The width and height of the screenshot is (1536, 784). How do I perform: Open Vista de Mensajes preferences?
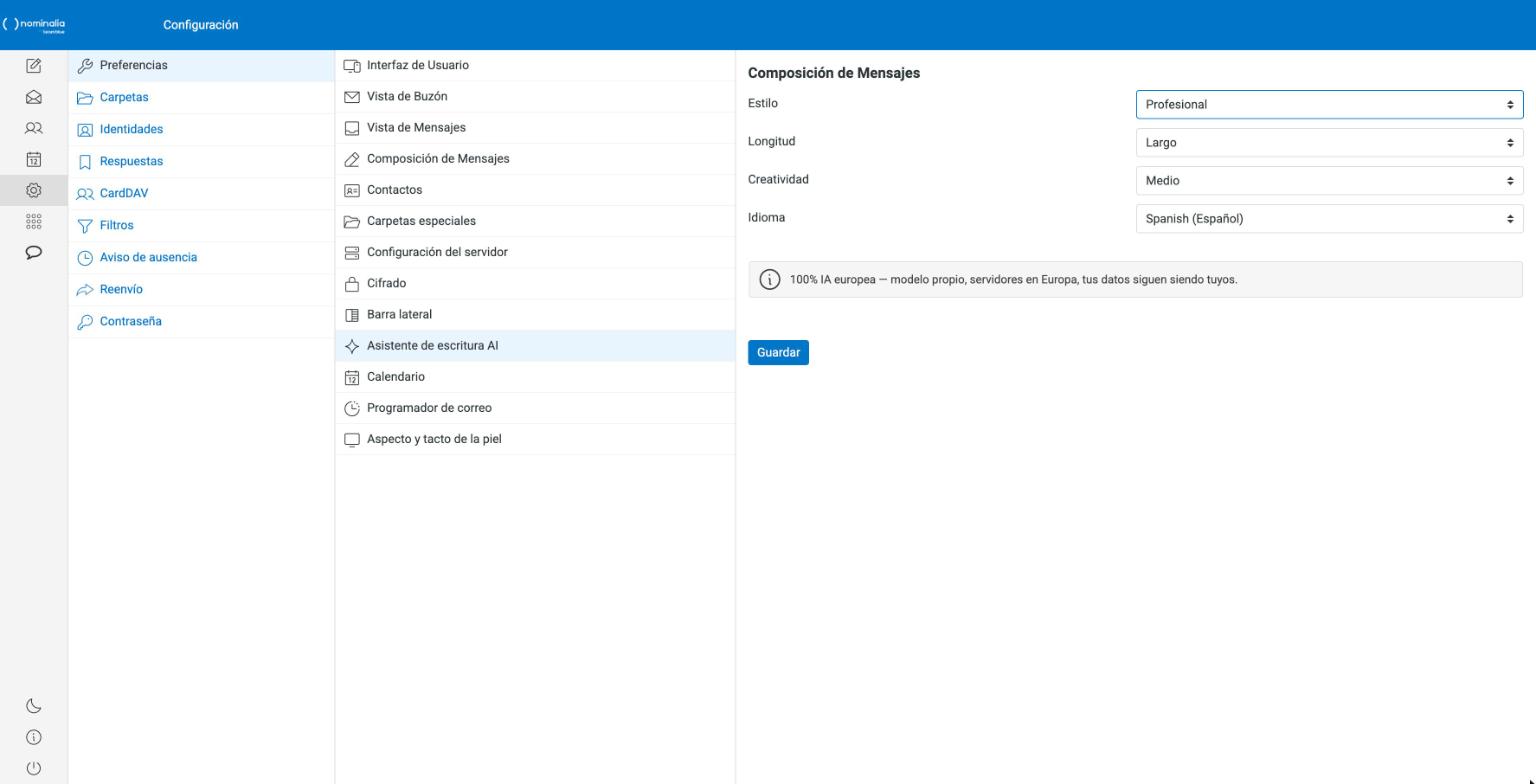pos(535,127)
